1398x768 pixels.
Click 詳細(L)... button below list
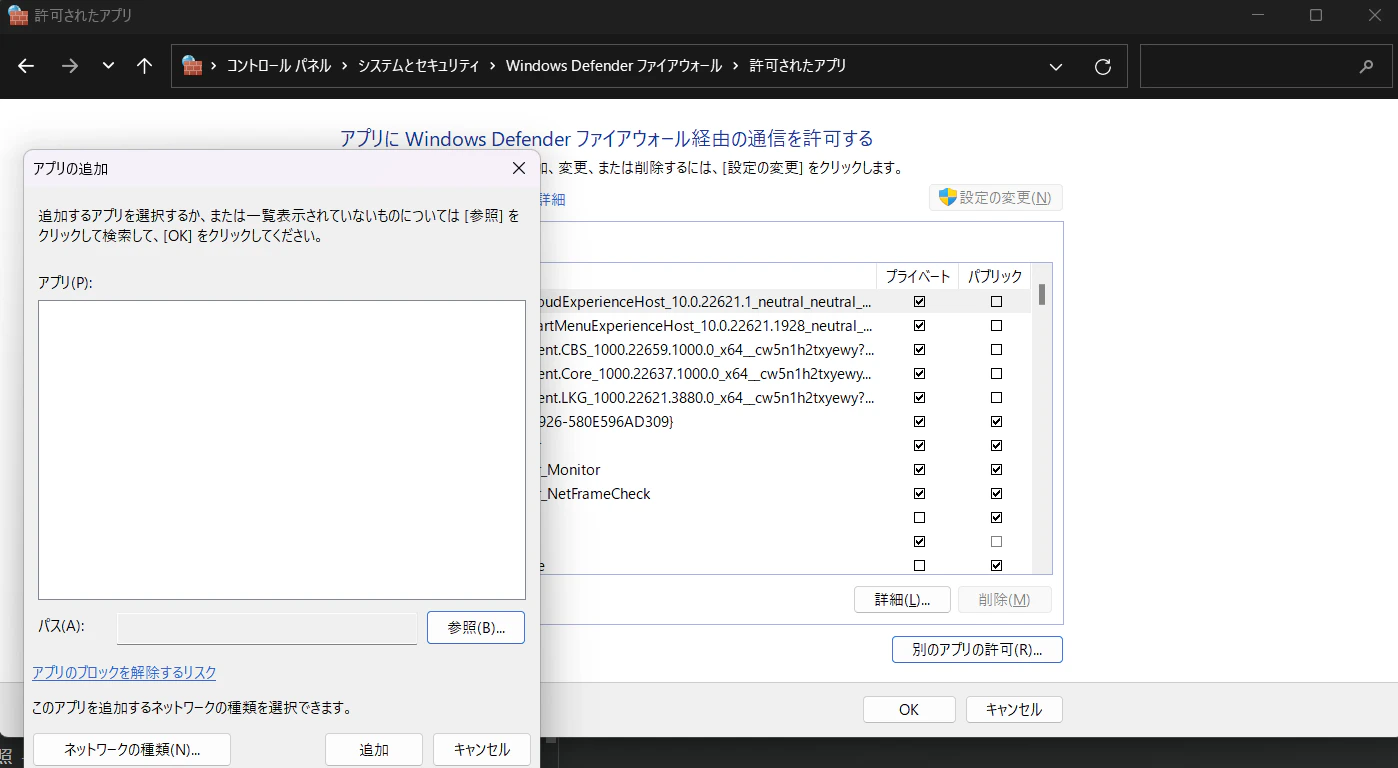(902, 600)
